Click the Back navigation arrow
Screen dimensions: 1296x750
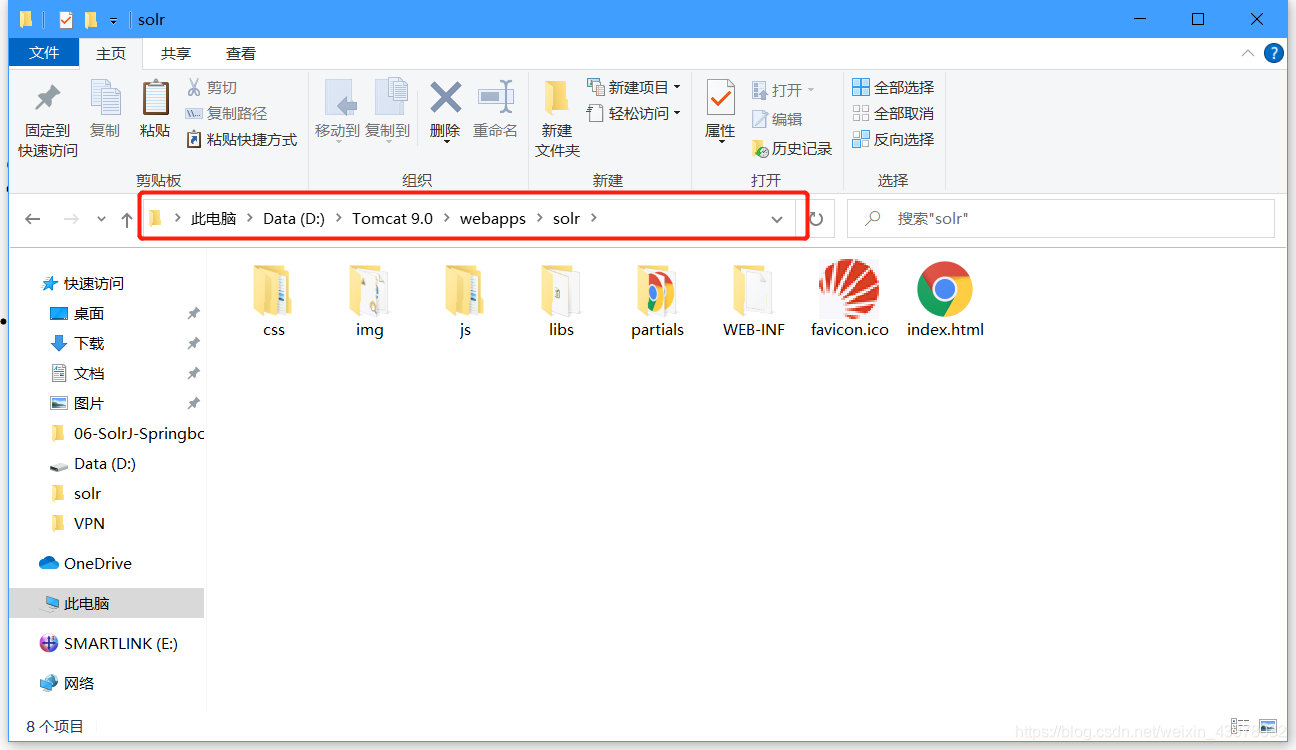pos(33,219)
